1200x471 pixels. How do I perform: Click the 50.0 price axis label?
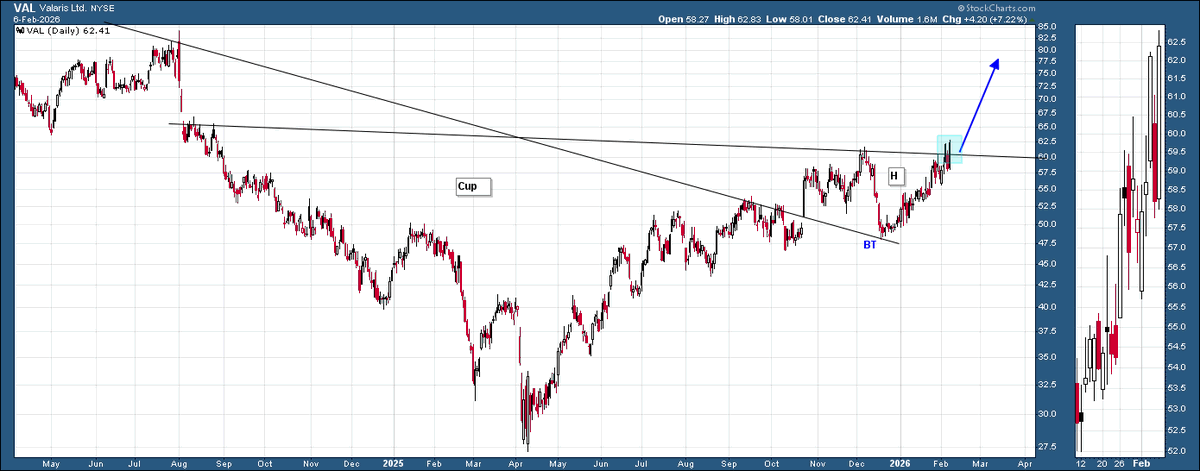(x=1049, y=224)
